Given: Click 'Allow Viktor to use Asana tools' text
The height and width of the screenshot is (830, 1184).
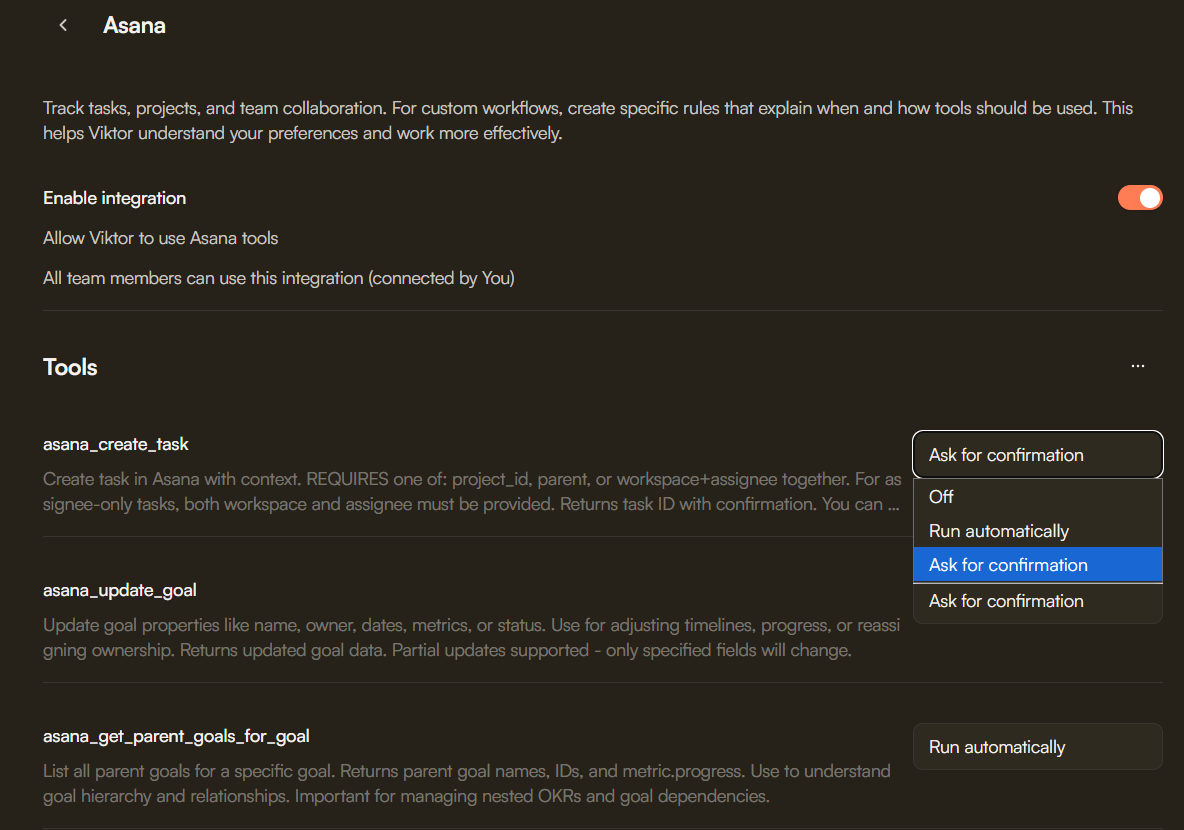Looking at the screenshot, I should click(161, 238).
